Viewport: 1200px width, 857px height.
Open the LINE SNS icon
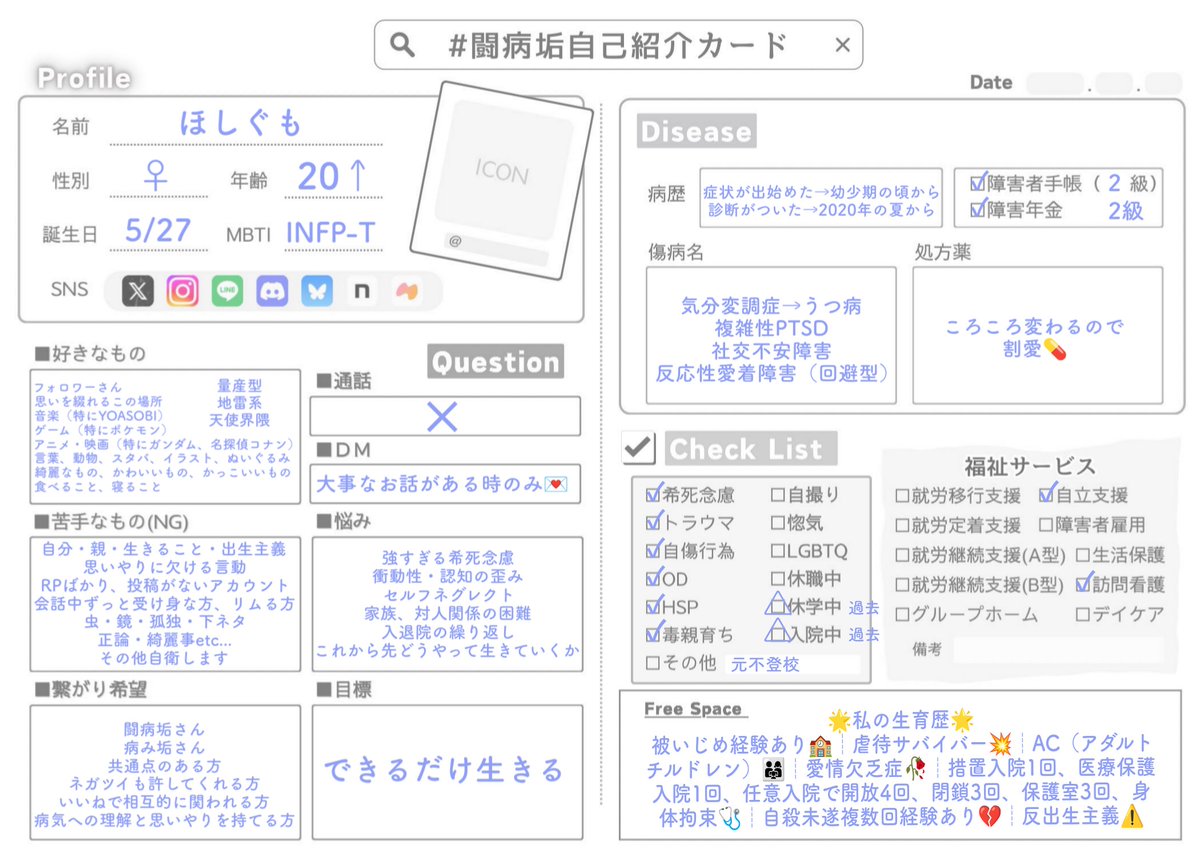pos(227,291)
